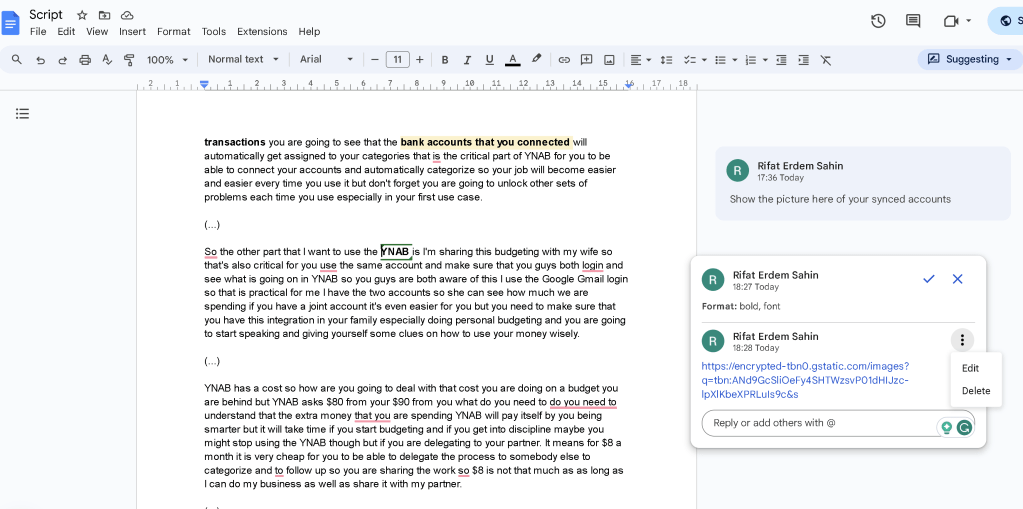Run spelling and grammar check
This screenshot has width=1023, height=509.
107,60
